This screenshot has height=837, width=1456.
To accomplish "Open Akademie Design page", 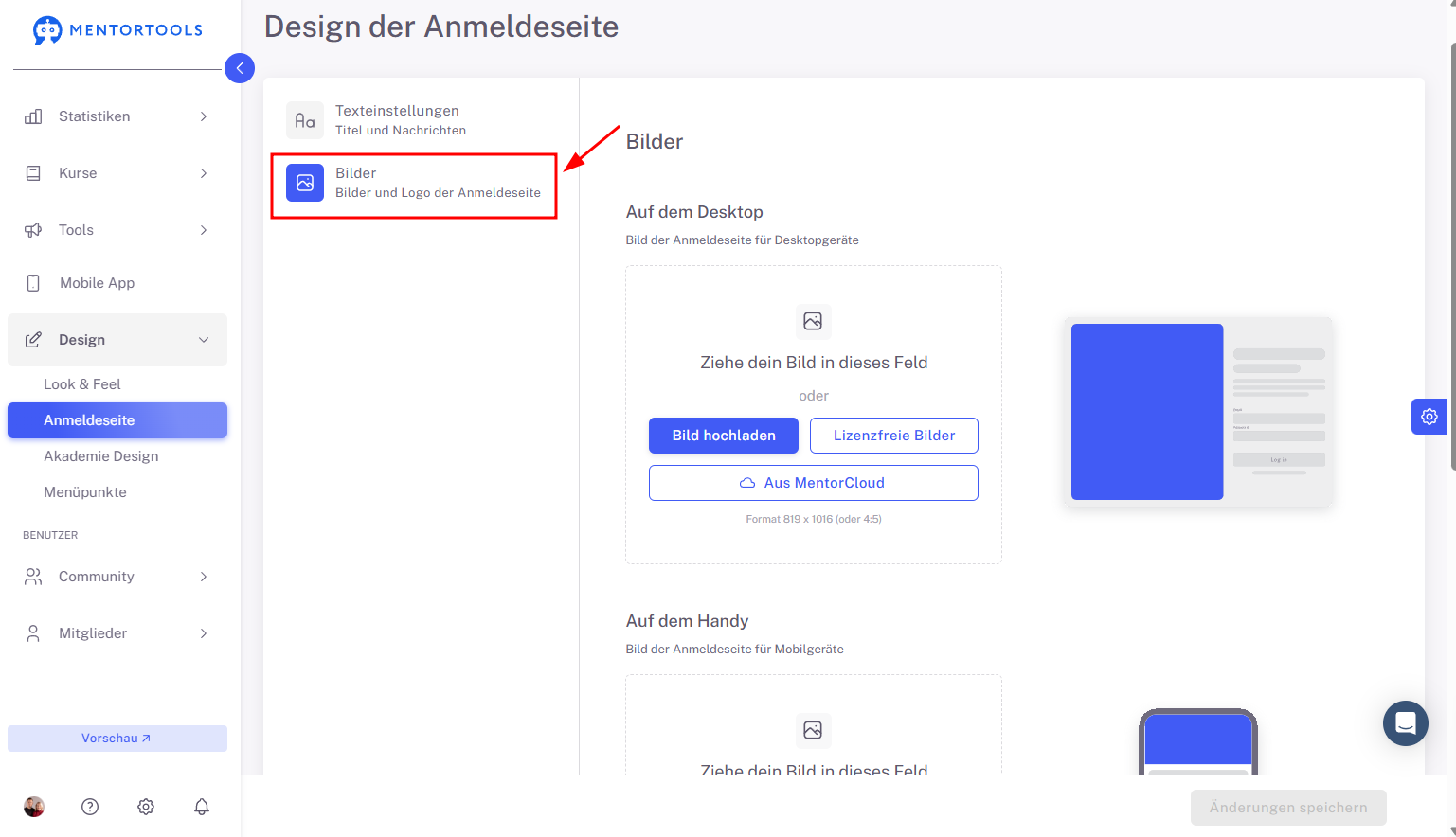I will click(x=101, y=456).
